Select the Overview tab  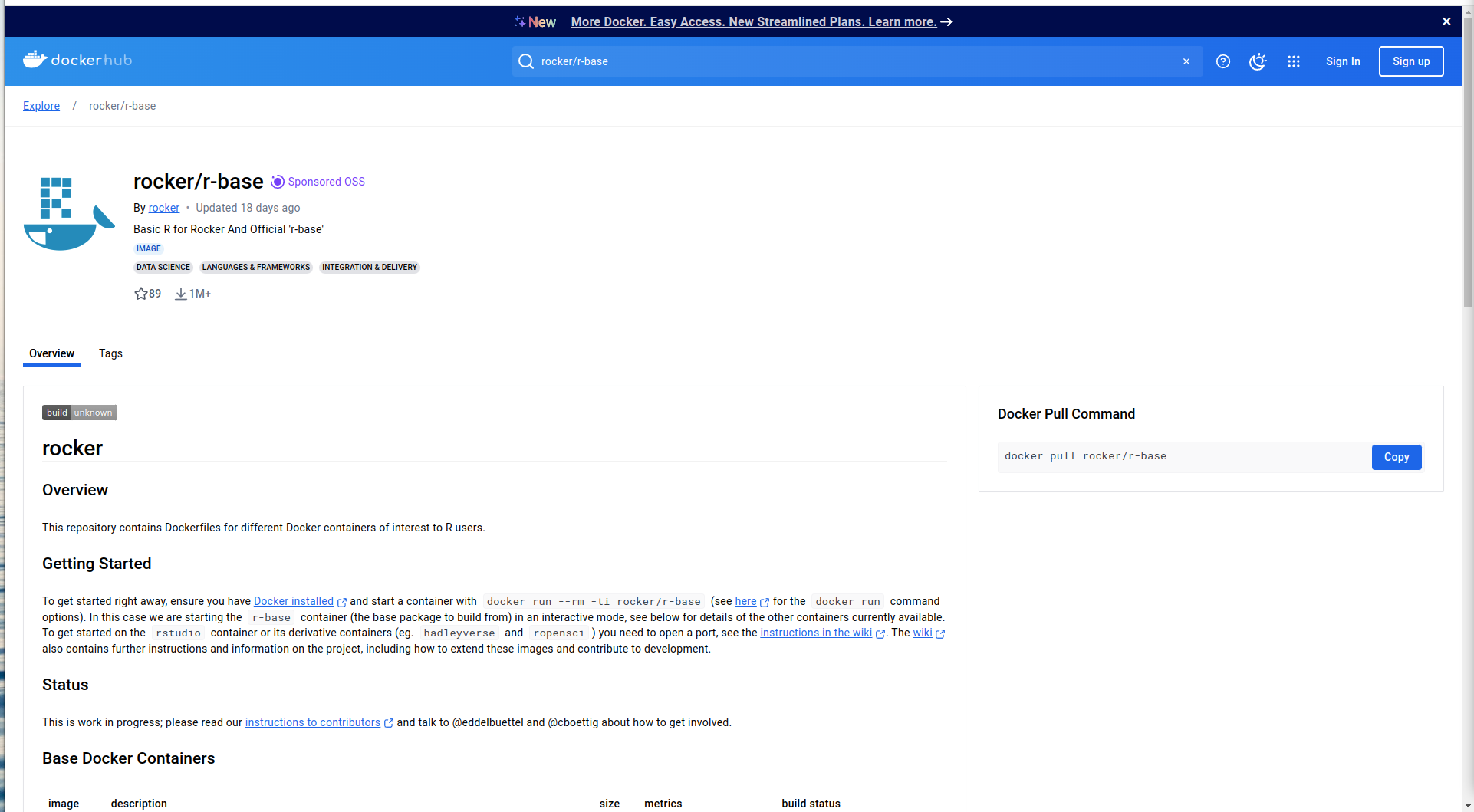coord(51,353)
